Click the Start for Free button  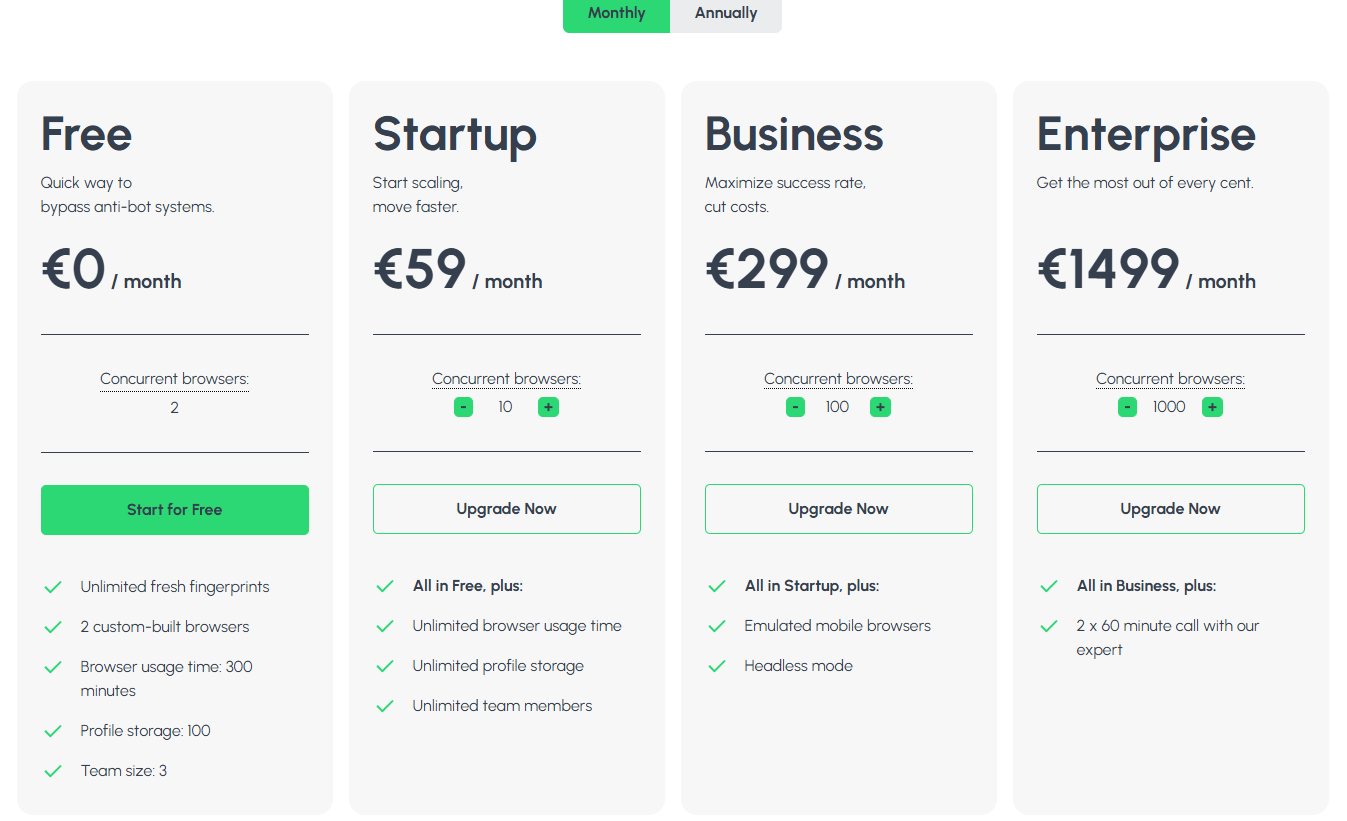(174, 509)
